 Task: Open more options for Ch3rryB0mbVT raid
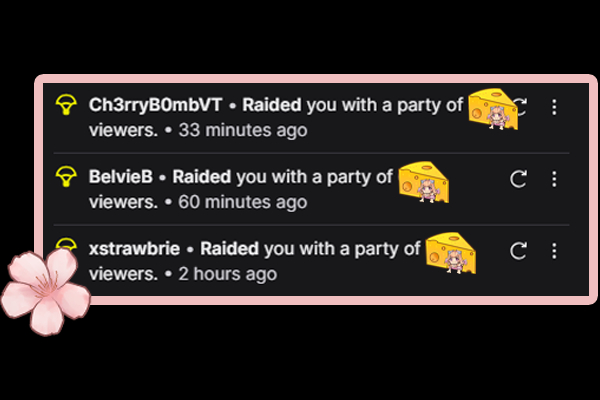[554, 107]
